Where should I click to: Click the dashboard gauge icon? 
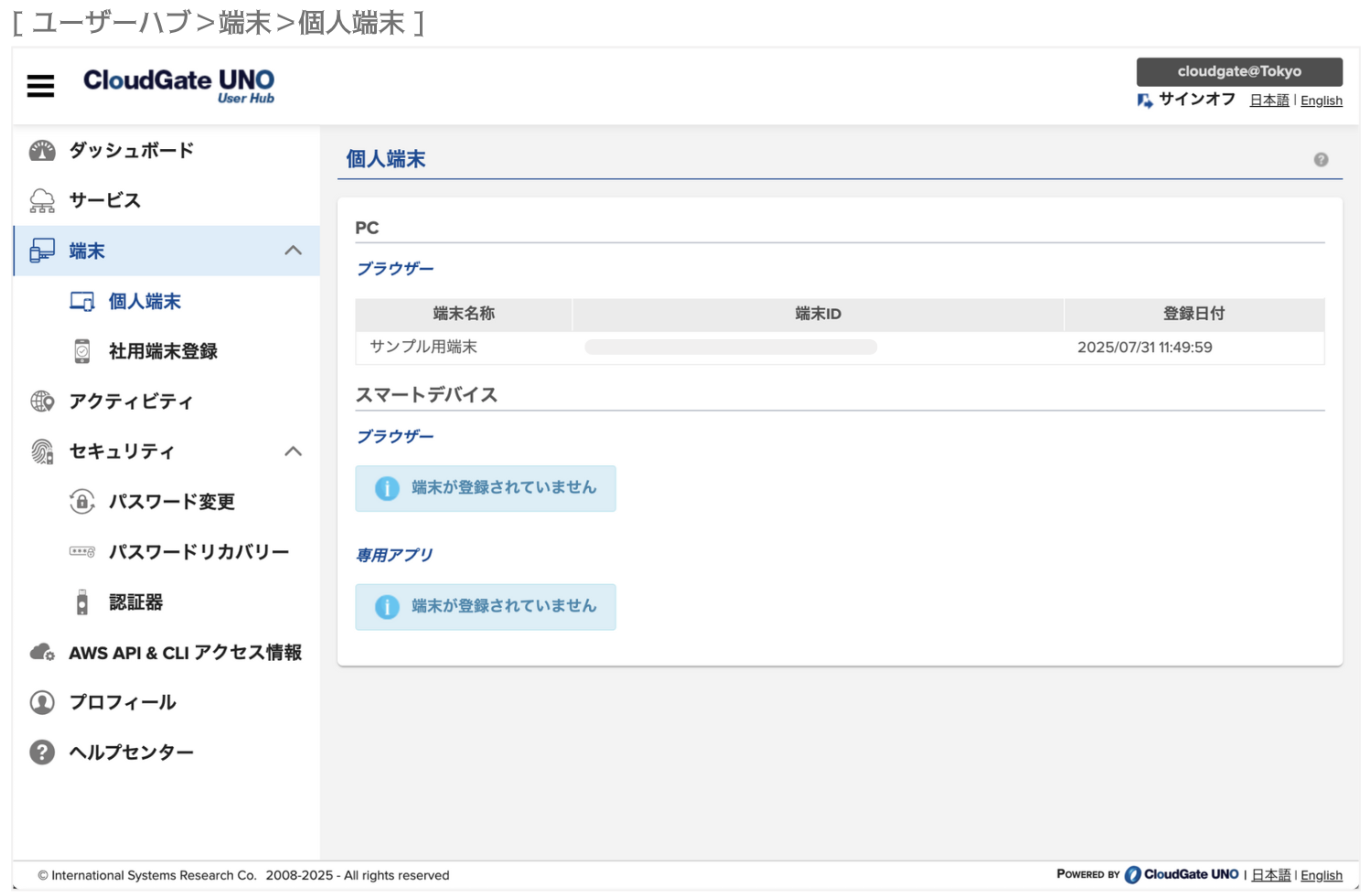coord(42,151)
